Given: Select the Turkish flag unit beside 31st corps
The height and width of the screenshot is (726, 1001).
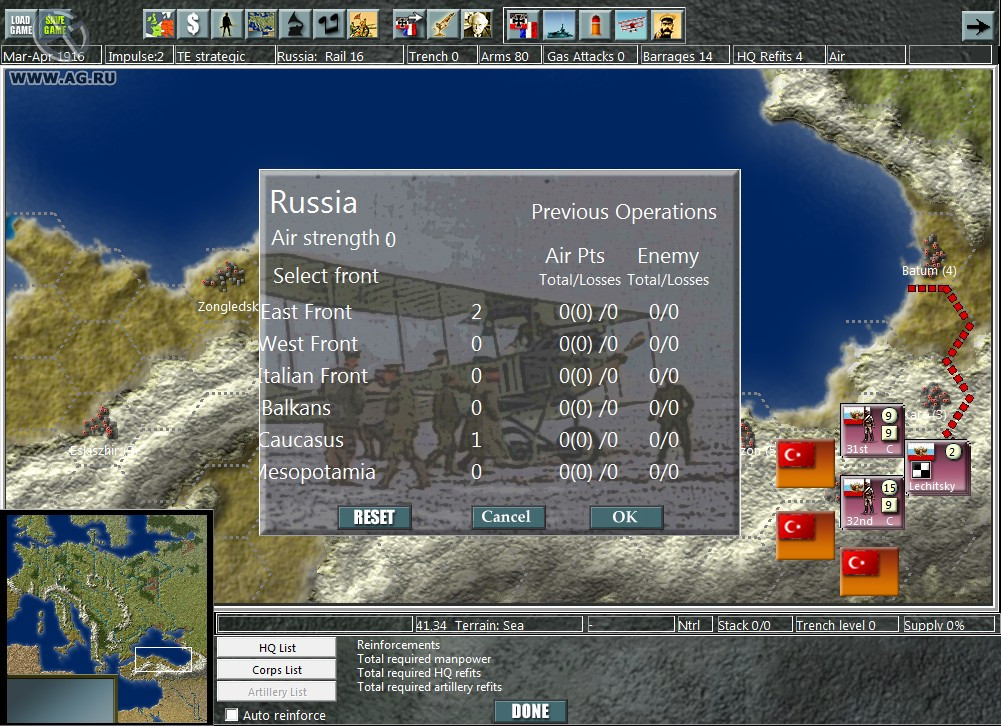Looking at the screenshot, I should coord(806,464).
